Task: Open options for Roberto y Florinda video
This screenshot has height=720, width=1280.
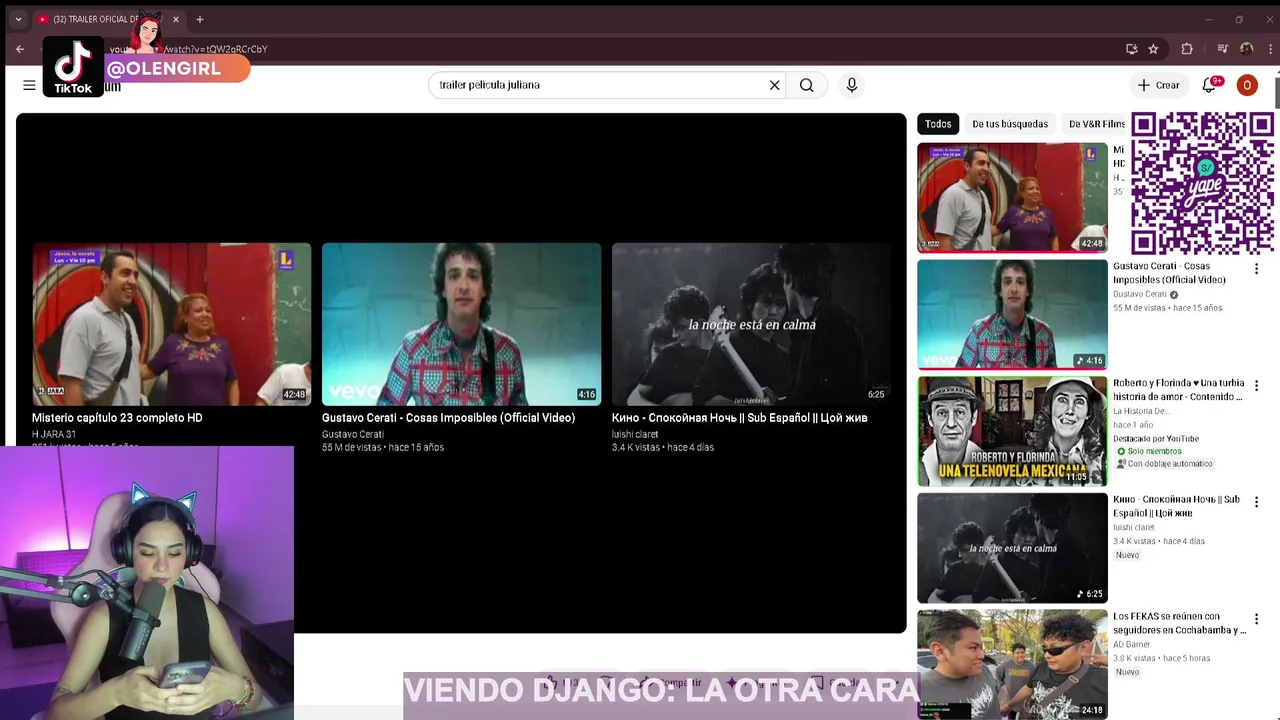Action: pos(1257,386)
